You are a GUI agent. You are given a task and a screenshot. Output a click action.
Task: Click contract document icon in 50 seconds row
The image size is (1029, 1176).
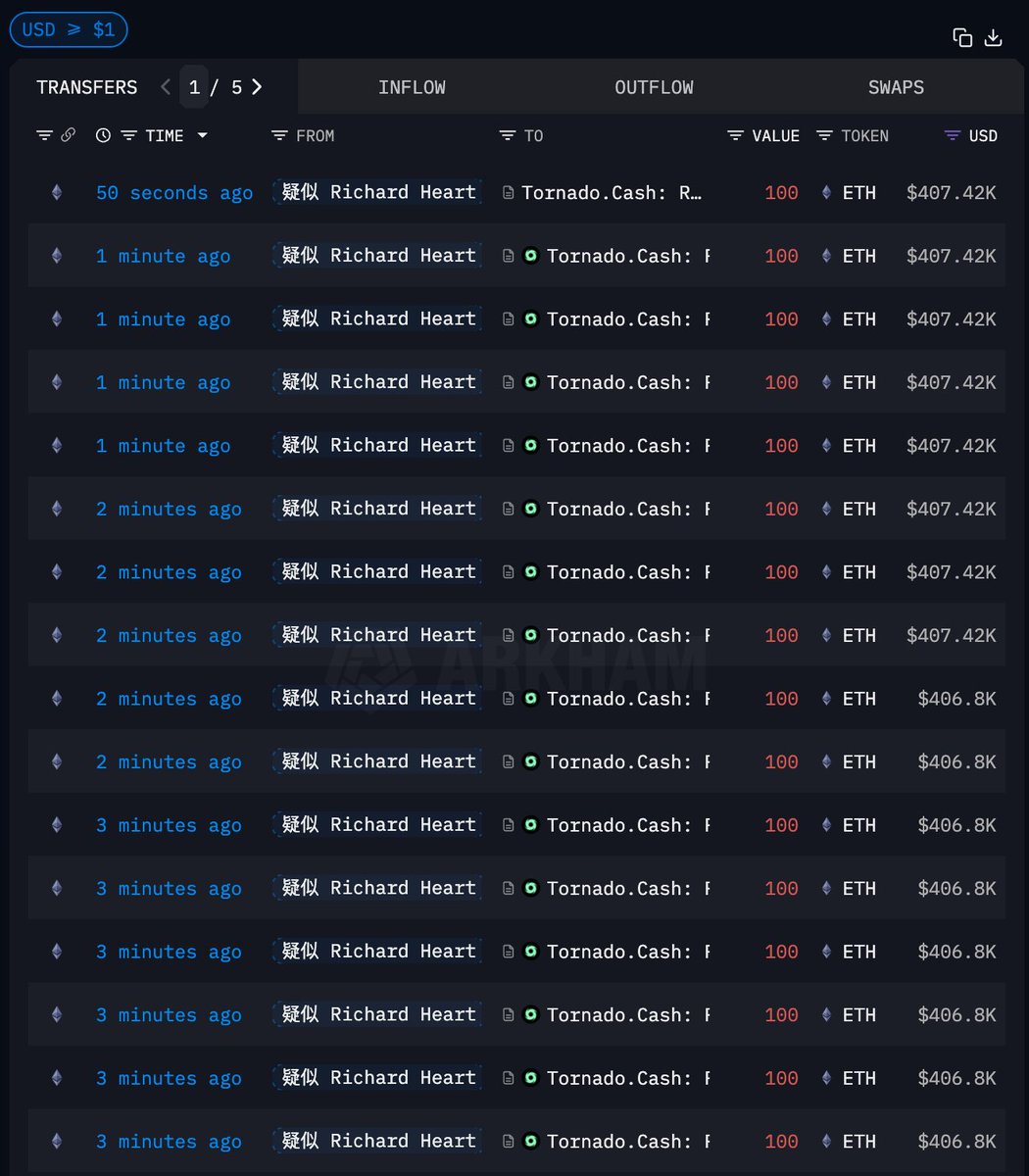coord(508,193)
